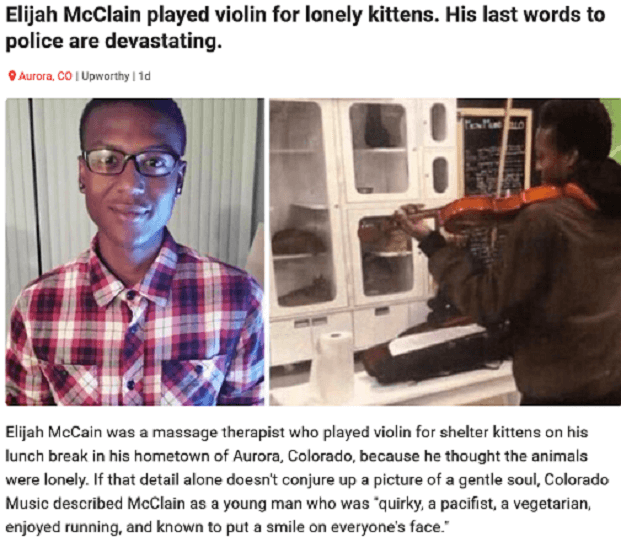The width and height of the screenshot is (621, 537).
Task: Click the eyeglasses in the left portrait
Action: pyautogui.click(x=132, y=162)
